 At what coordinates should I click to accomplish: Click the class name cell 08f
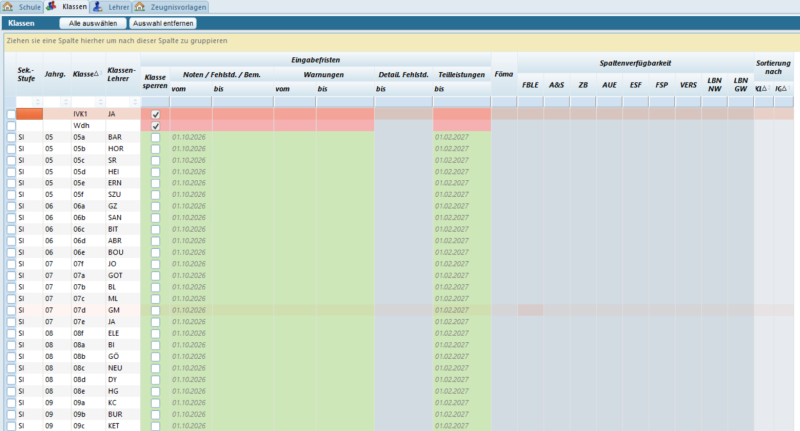click(x=79, y=334)
